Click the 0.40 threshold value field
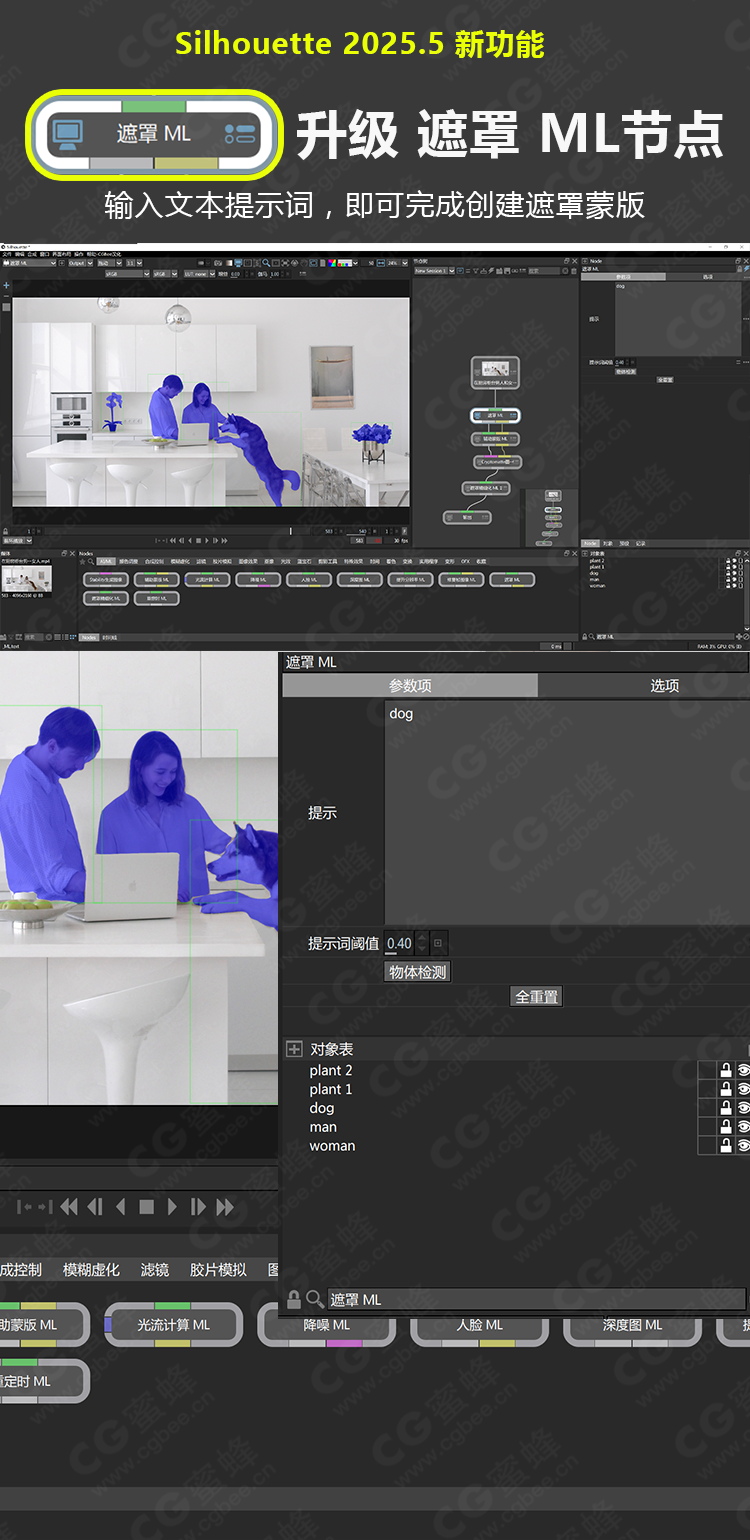The height and width of the screenshot is (1540, 750). tap(399, 943)
